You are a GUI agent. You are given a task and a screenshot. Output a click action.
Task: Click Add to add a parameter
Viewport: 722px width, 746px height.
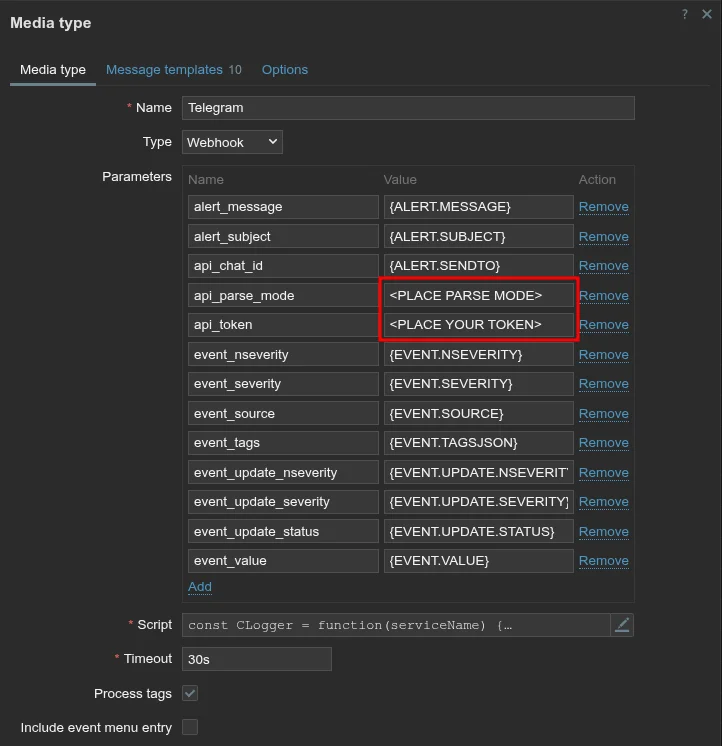tap(200, 587)
